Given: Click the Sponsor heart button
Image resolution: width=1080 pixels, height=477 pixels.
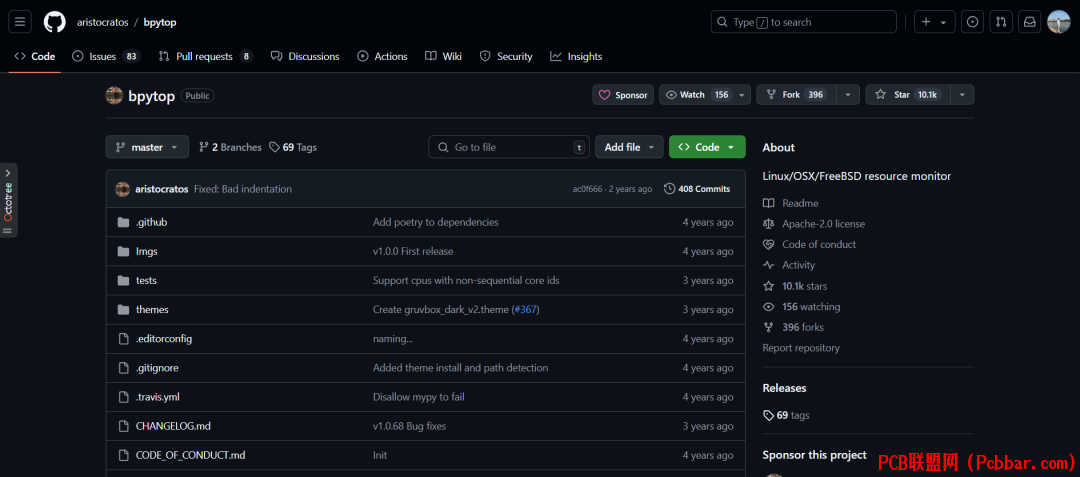Looking at the screenshot, I should point(623,95).
